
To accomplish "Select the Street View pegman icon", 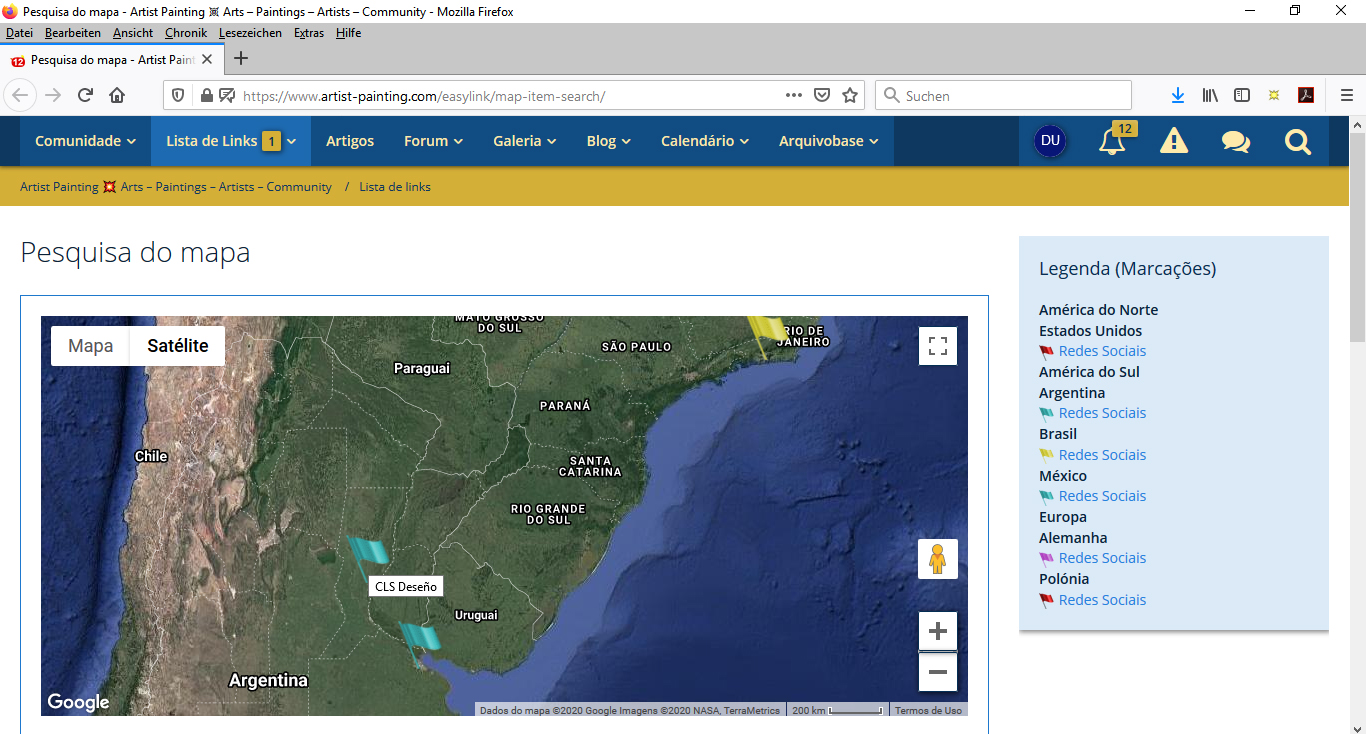I will (x=937, y=559).
